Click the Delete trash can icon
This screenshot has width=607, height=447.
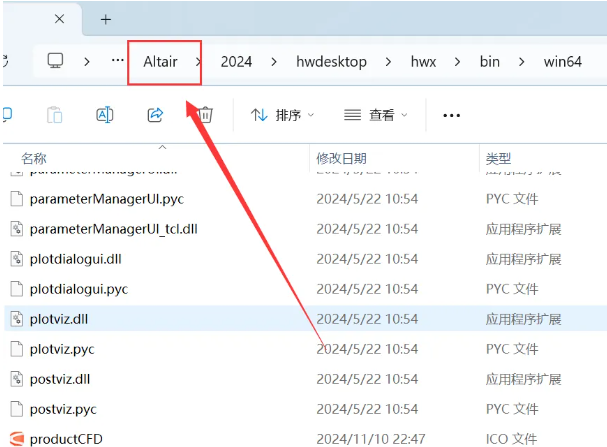[205, 115]
